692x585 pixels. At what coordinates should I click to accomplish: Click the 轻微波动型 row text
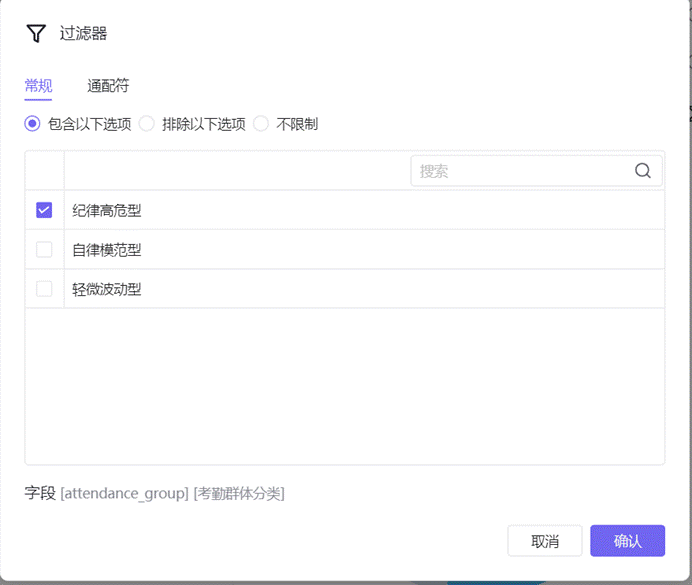click(x=107, y=289)
